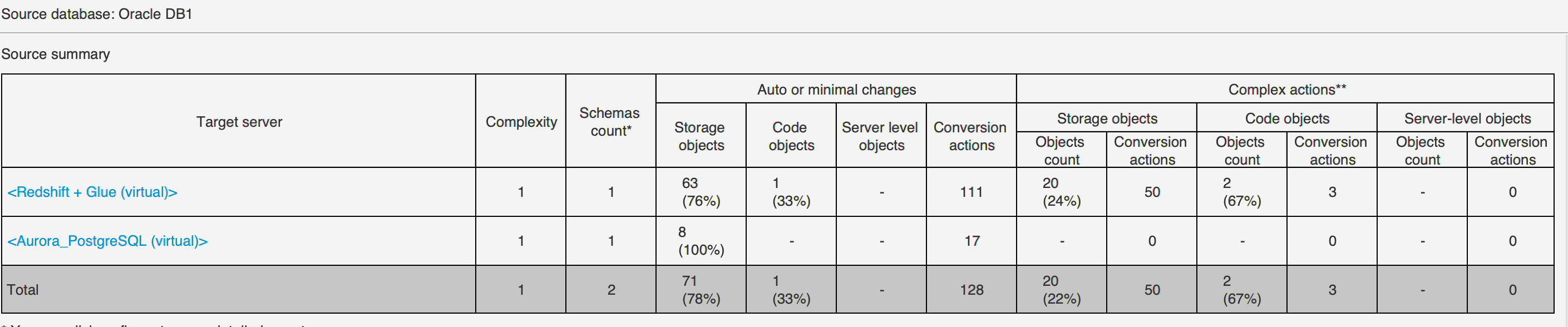
Task: Select the 128 total conversion actions cell
Action: (971, 290)
